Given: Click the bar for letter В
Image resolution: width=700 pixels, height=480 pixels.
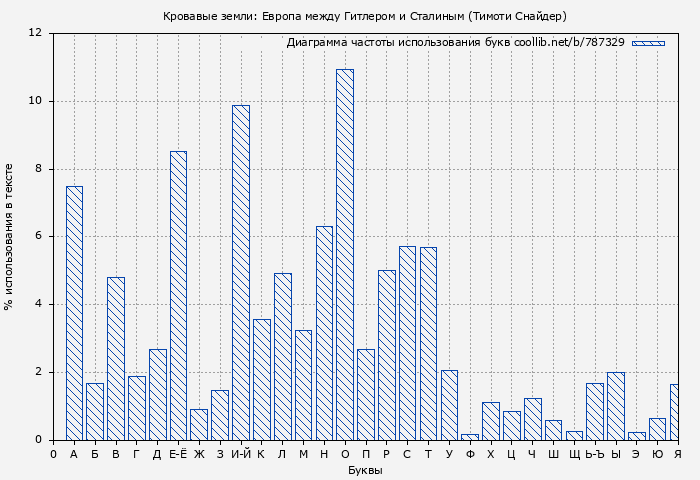Looking at the screenshot, I should tap(116, 359).
